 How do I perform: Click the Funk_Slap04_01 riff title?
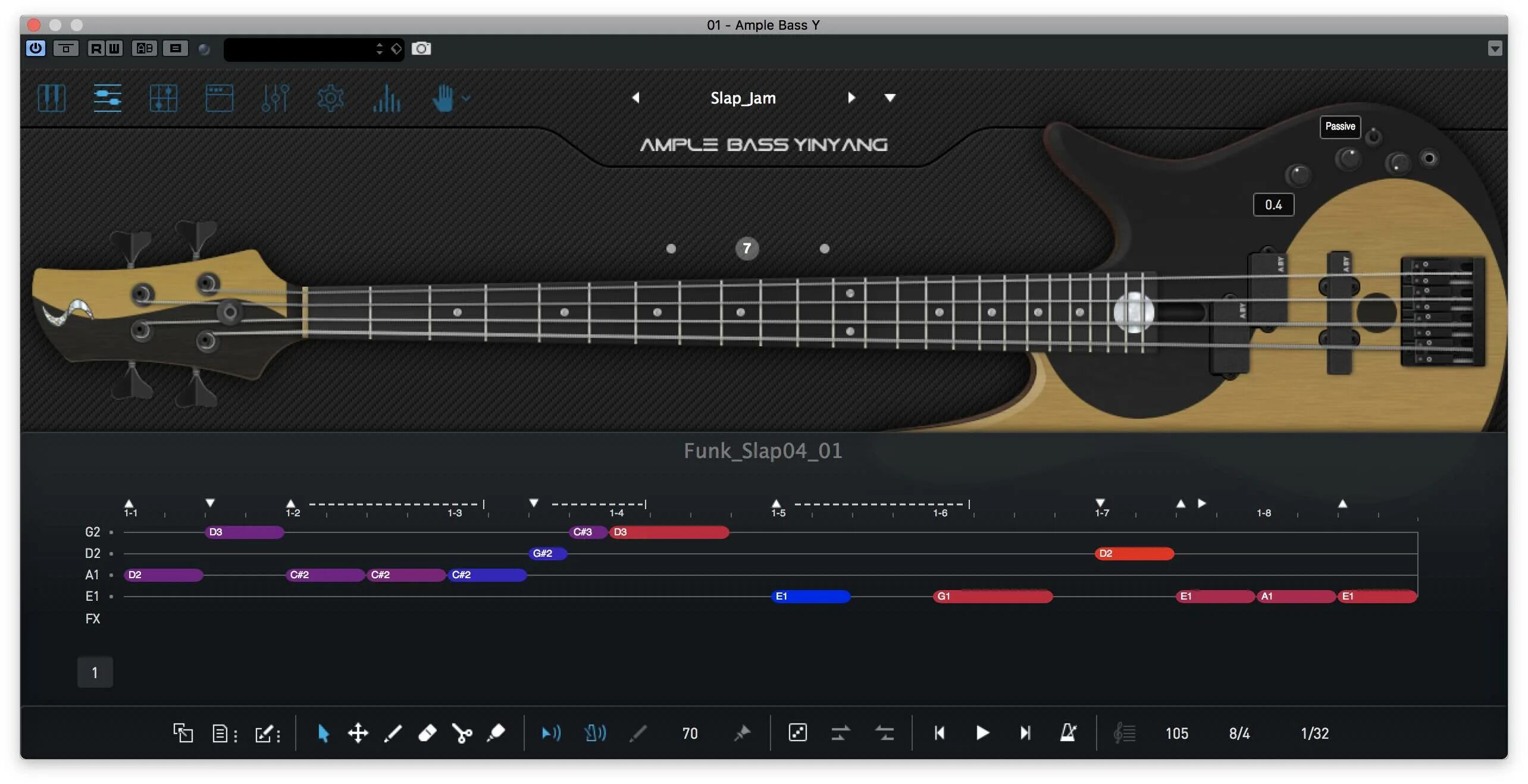763,451
